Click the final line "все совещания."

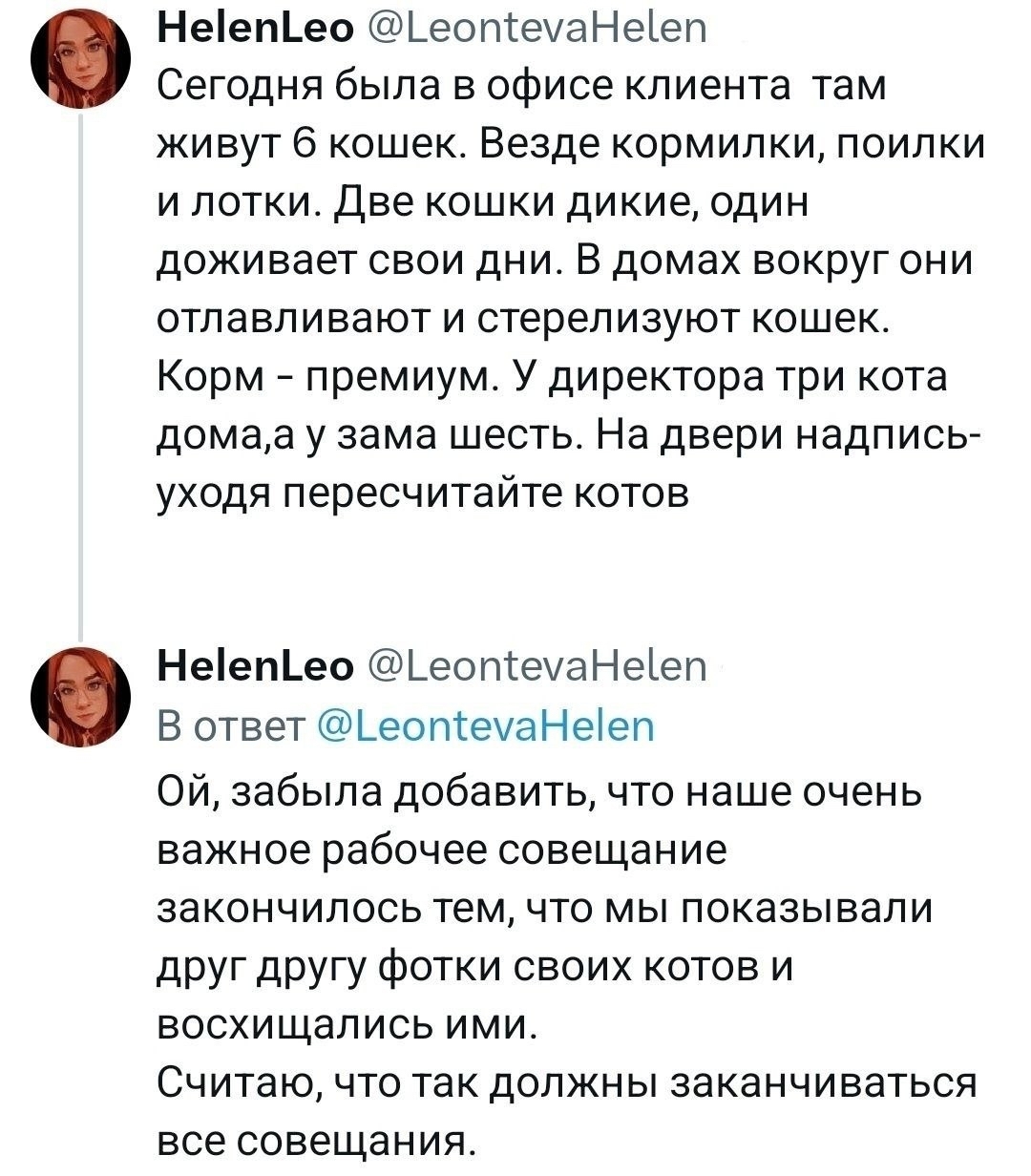pos(314,1142)
